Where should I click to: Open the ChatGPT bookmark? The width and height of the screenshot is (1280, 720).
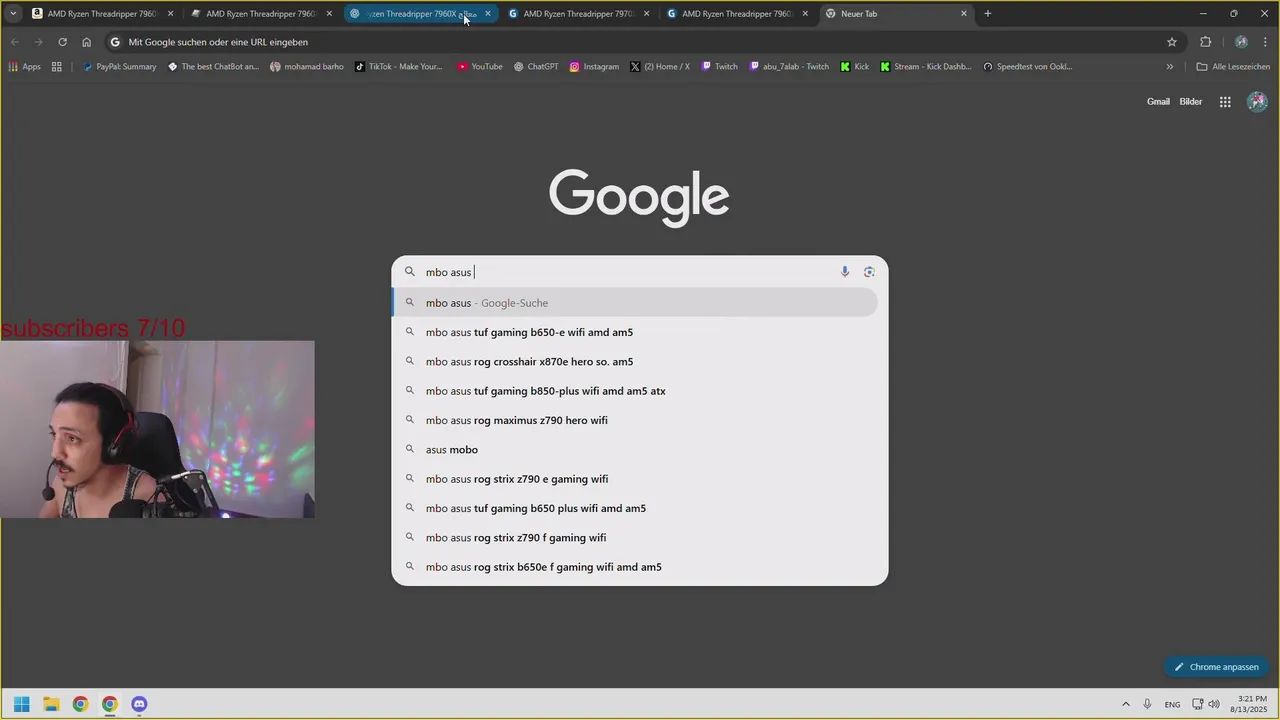click(536, 67)
